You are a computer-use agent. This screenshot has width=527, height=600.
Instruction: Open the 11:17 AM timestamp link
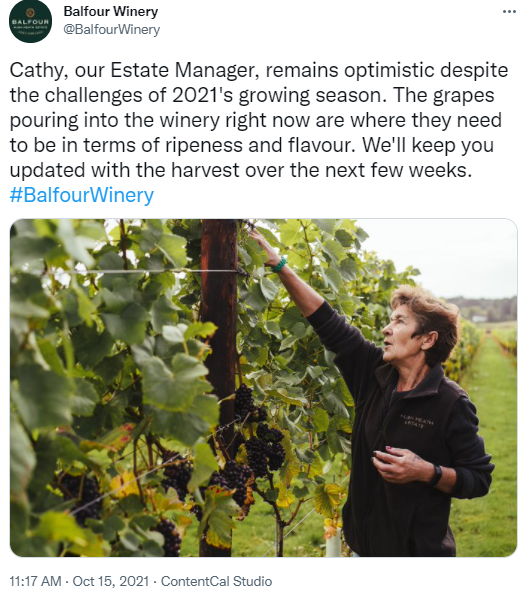coord(35,581)
